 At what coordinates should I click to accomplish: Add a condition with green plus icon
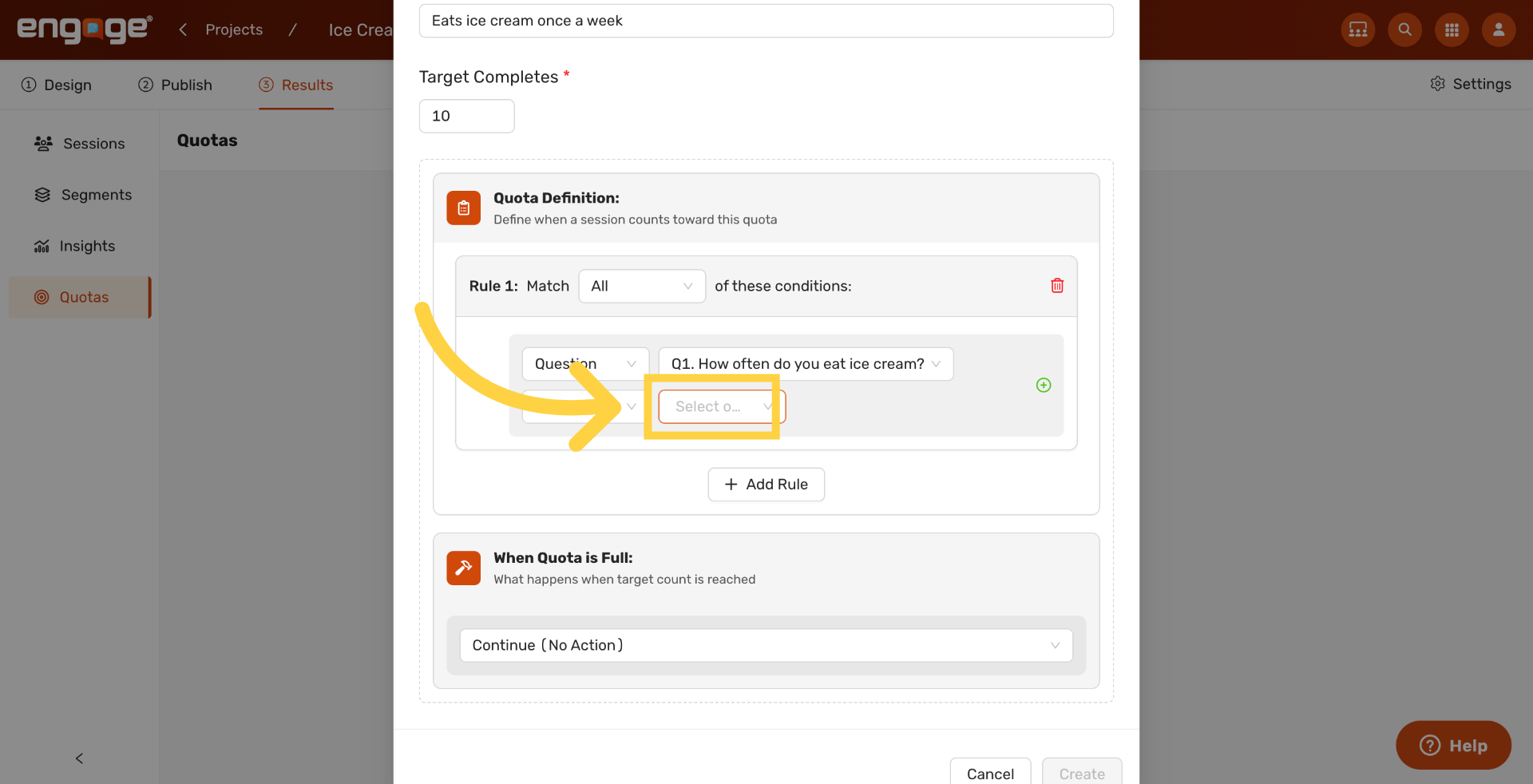(1044, 385)
